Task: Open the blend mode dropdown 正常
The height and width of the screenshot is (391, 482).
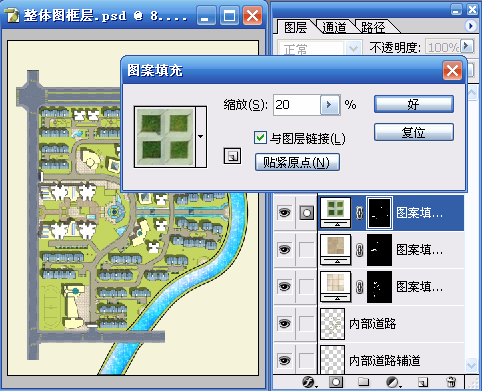Action: coord(353,48)
